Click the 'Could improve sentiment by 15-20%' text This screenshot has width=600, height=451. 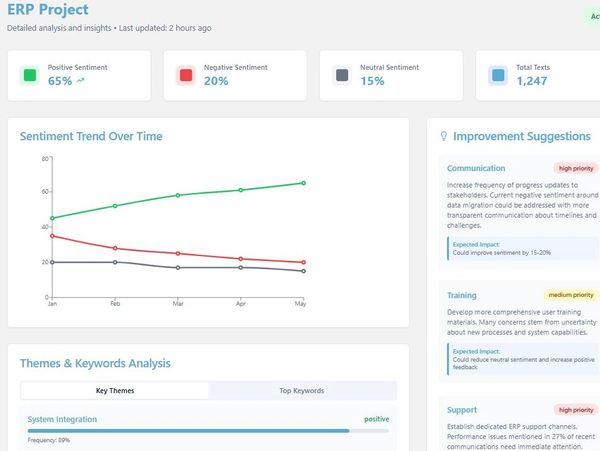502,253
